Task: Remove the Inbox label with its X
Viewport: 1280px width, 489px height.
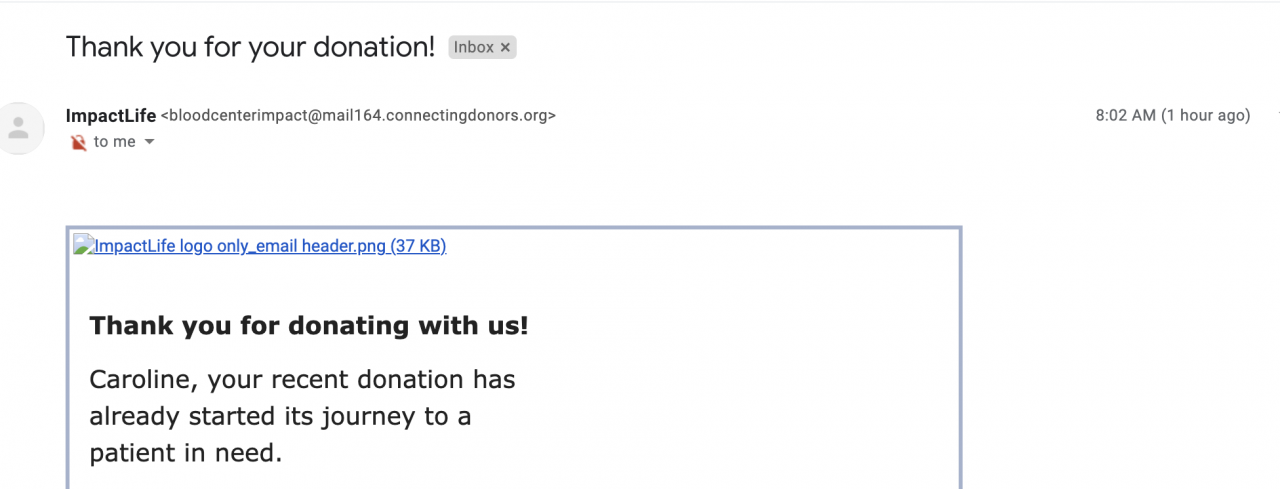Action: point(506,47)
